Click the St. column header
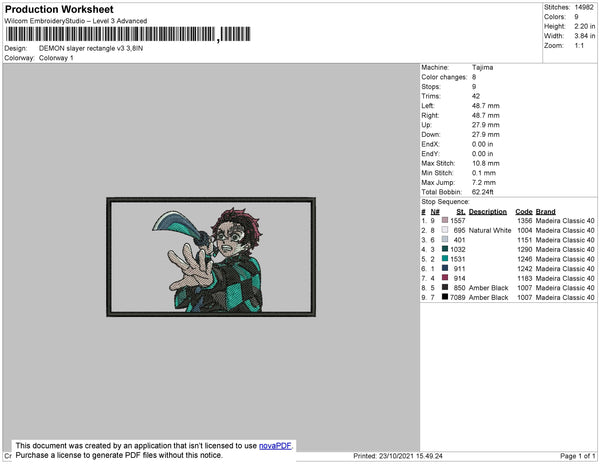600x464 pixels. click(x=461, y=212)
